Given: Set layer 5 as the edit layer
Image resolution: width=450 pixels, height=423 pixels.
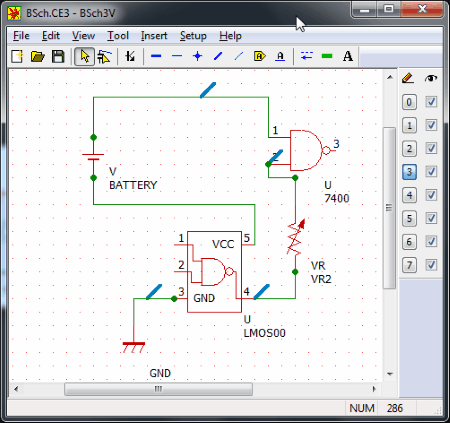Looking at the screenshot, I should pos(409,219).
